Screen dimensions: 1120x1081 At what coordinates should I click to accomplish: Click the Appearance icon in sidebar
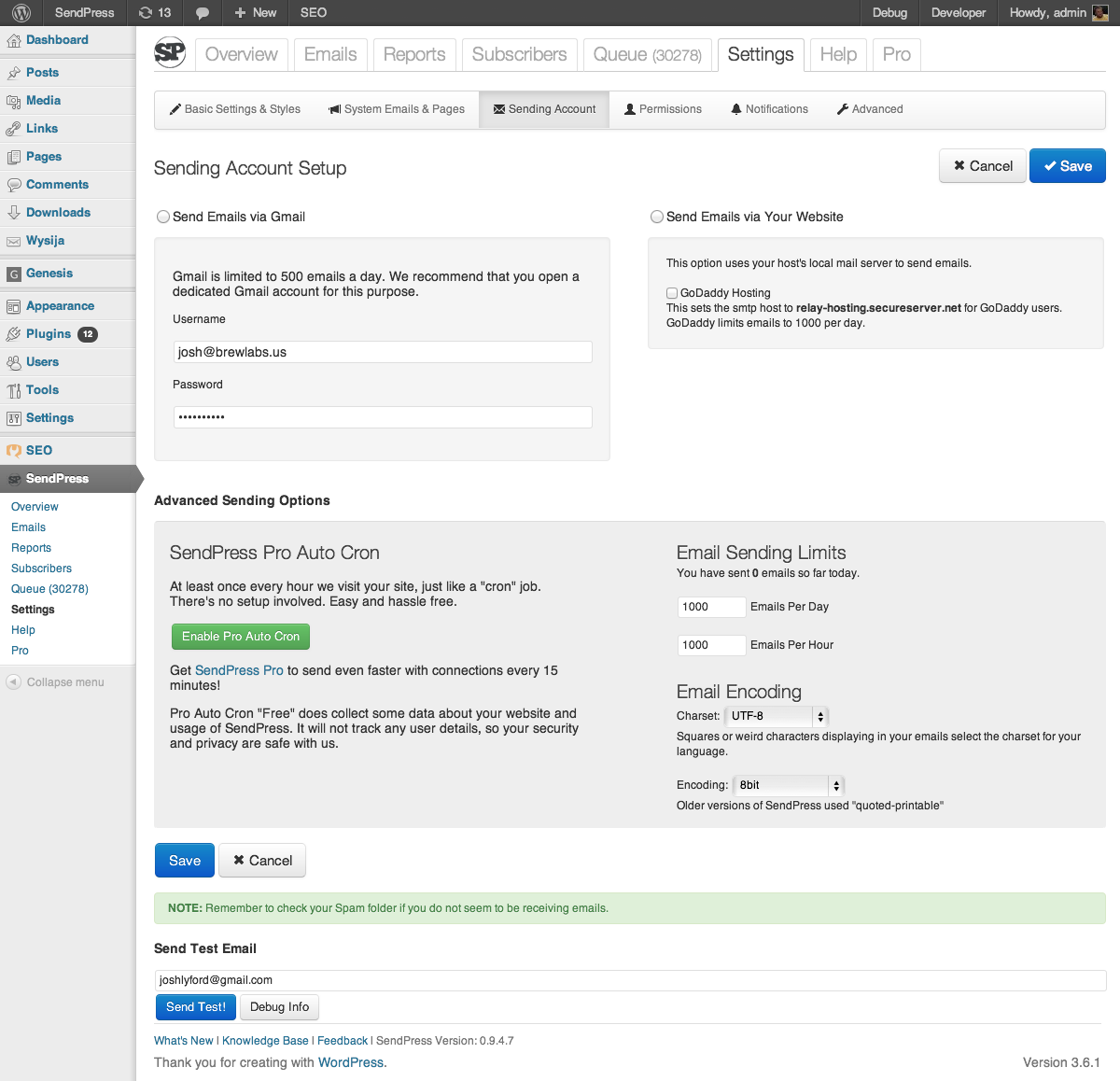coord(14,306)
